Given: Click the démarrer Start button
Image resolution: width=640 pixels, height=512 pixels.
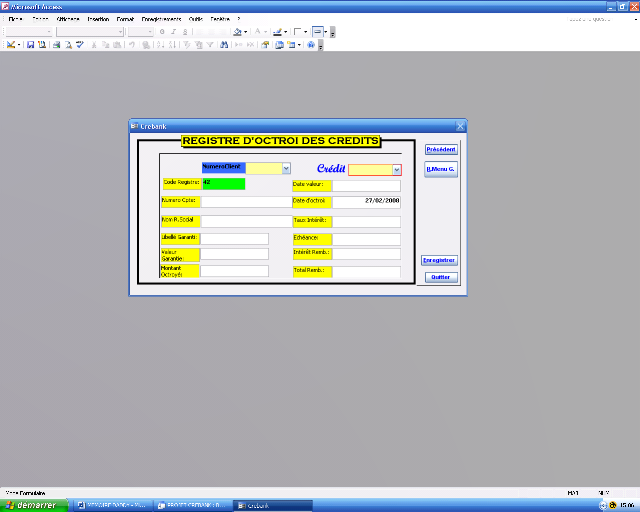Looking at the screenshot, I should coord(35,505).
